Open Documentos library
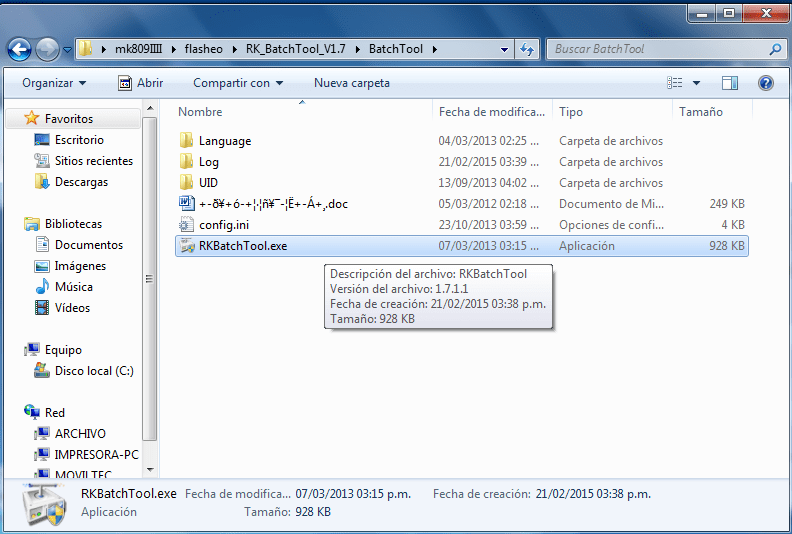The height and width of the screenshot is (534, 792). pyautogui.click(x=88, y=245)
